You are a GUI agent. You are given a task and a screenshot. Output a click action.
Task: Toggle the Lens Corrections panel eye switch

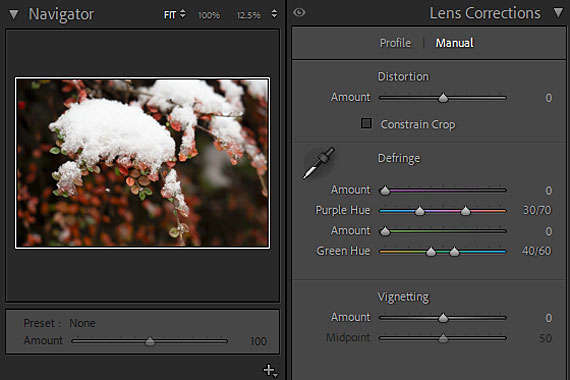pyautogui.click(x=299, y=13)
